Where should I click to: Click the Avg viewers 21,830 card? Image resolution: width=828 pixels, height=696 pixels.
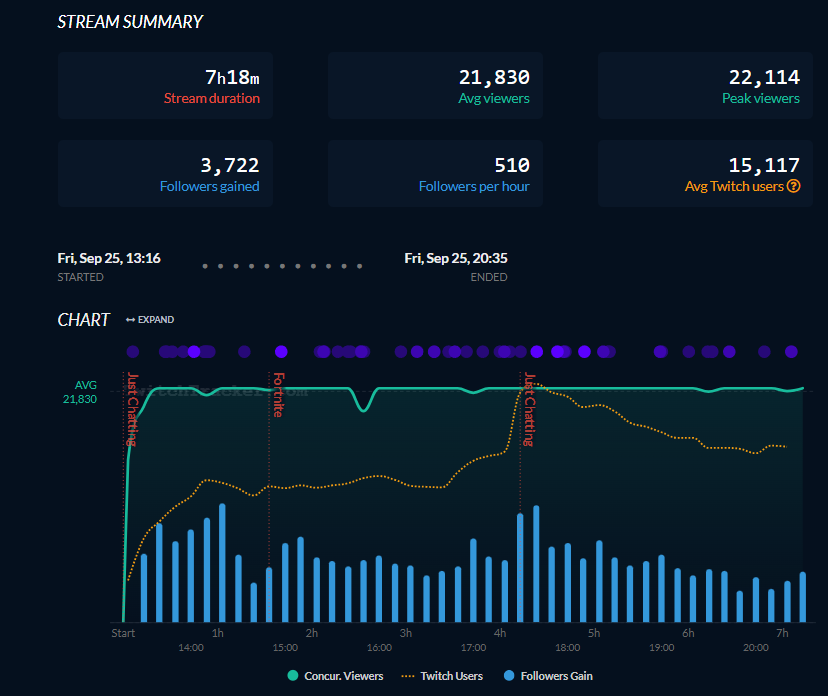pyautogui.click(x=435, y=86)
